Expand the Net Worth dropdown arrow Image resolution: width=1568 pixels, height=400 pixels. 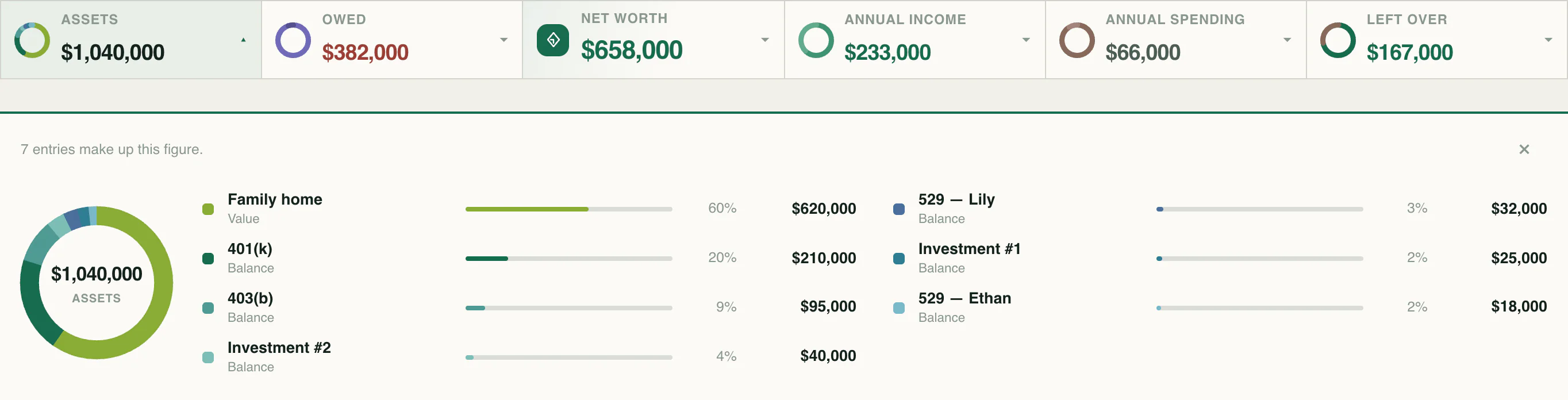click(765, 40)
